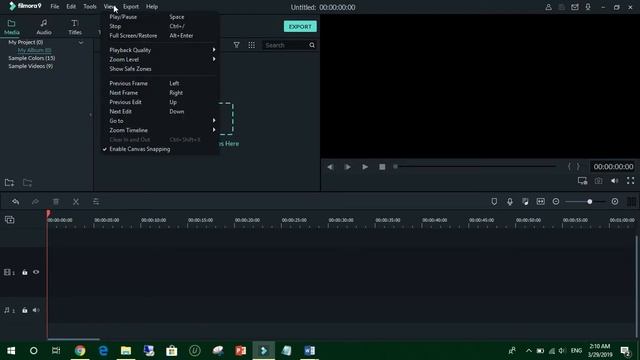
Task: Stop the preview playback
Action: 382,167
